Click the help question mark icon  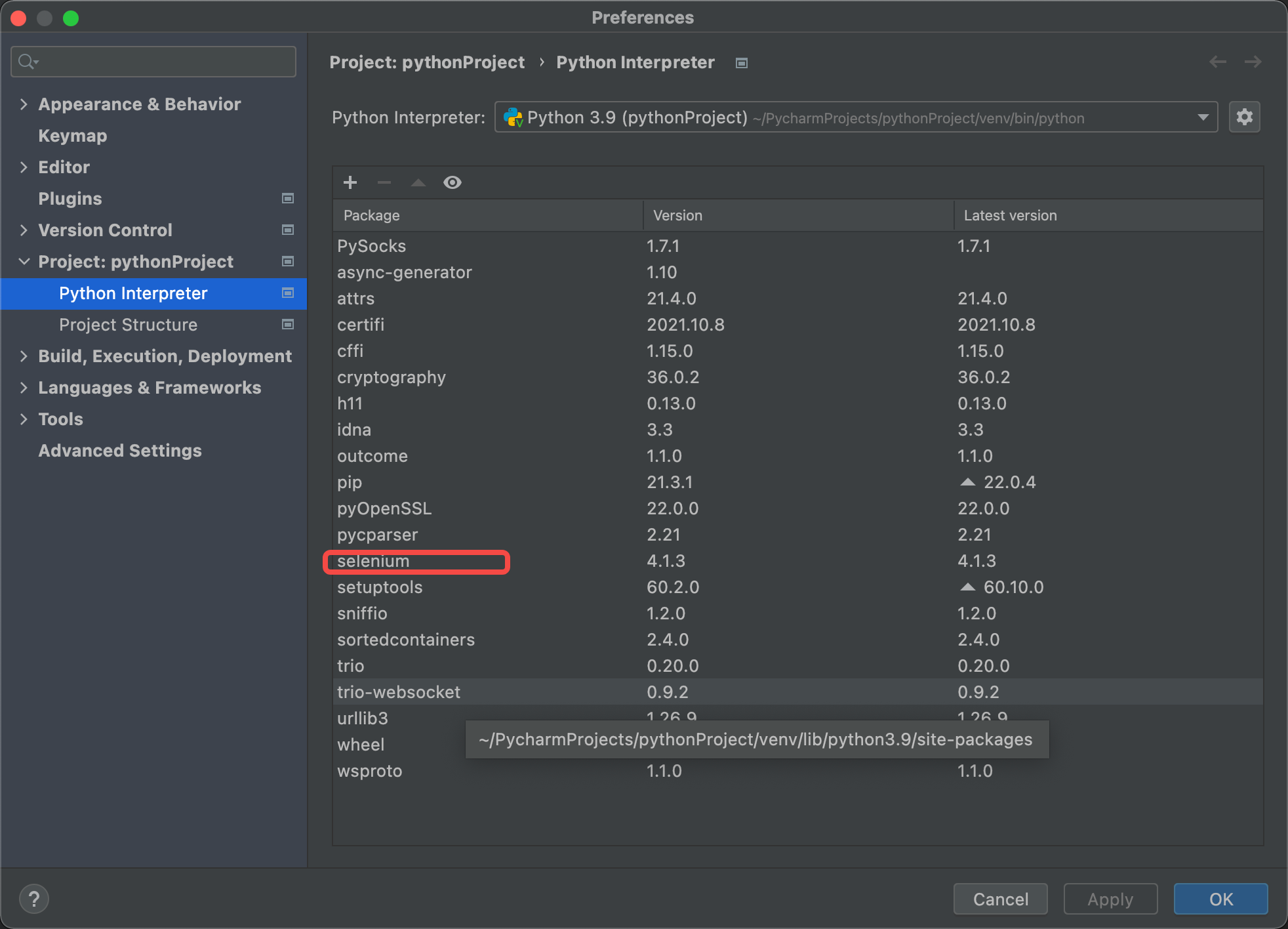point(34,898)
